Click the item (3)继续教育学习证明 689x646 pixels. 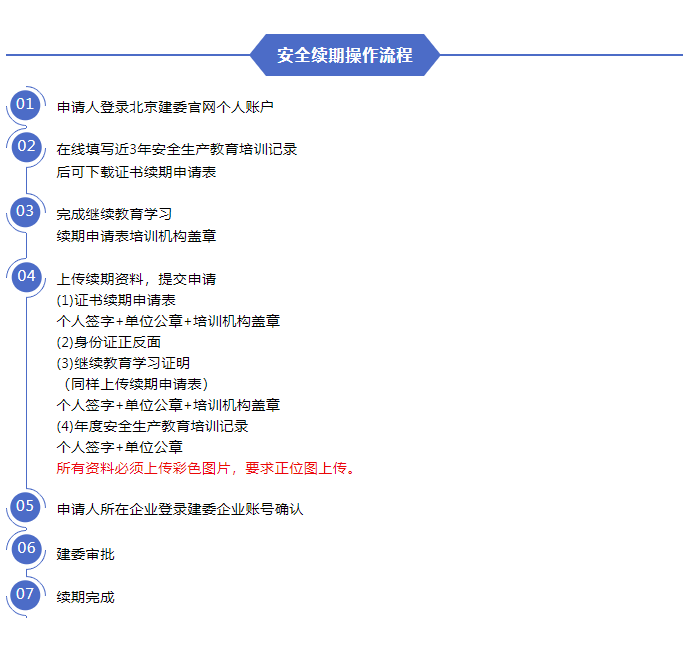(123, 363)
